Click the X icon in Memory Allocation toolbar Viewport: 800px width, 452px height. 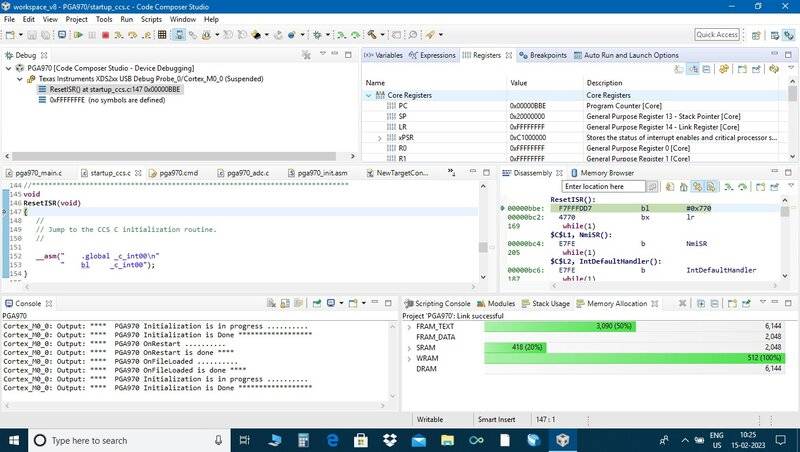pyautogui.click(x=682, y=303)
